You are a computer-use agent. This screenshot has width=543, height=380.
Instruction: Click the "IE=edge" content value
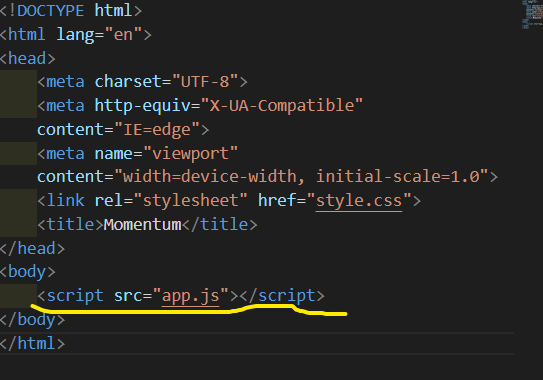157,130
